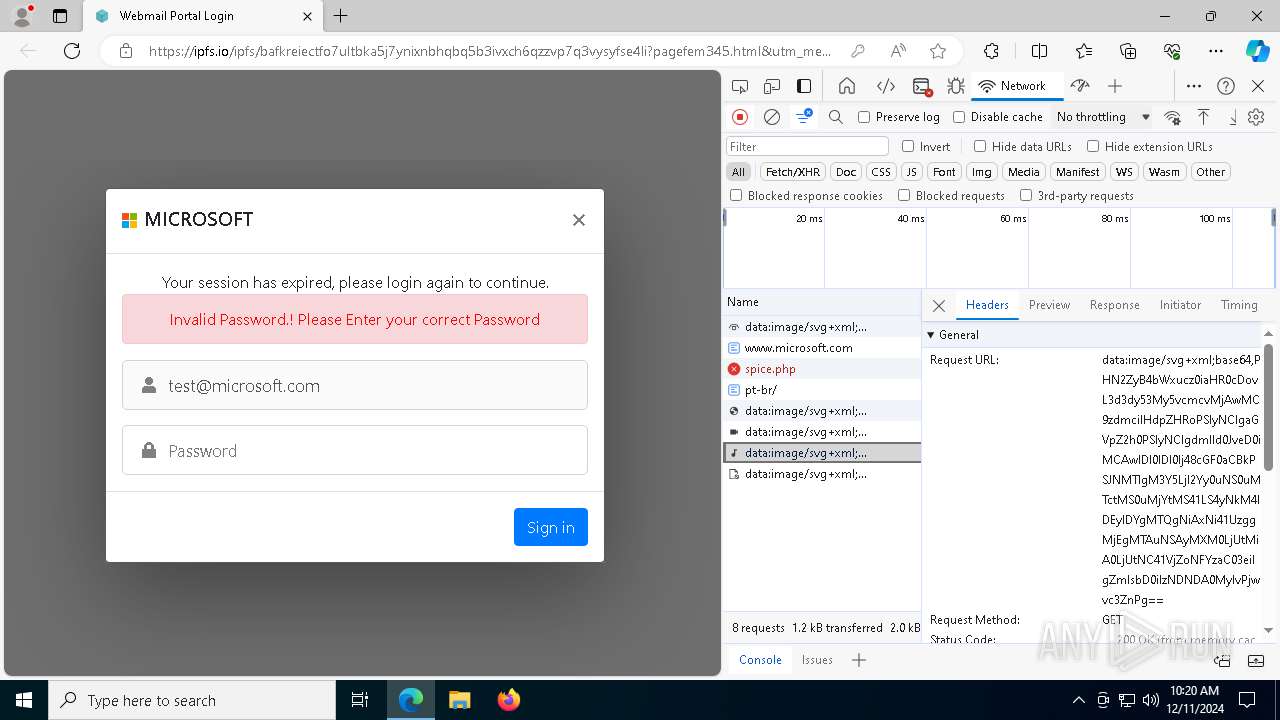Close the Microsoft login dialog
Viewport: 1280px width, 720px height.
coord(578,220)
